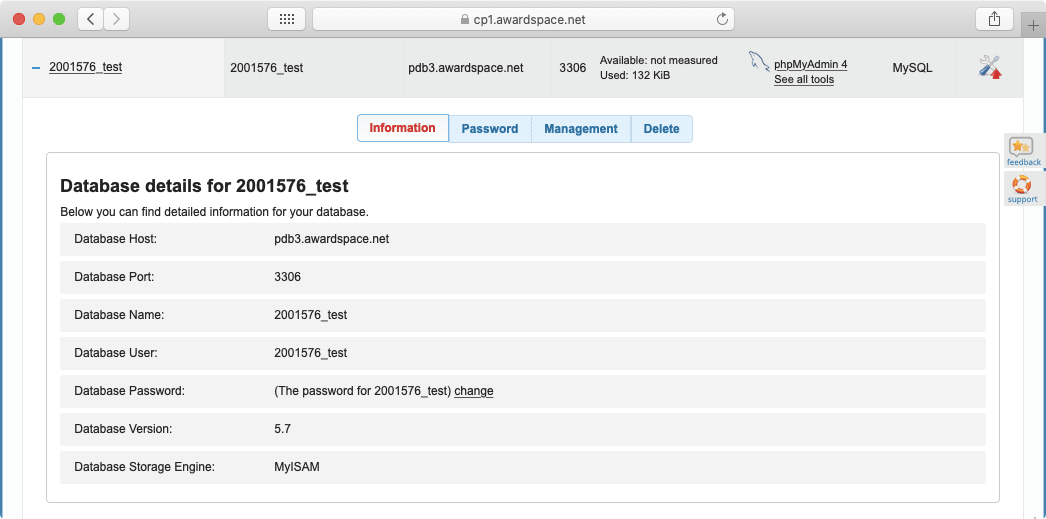
Task: Click the phpMyAdmin dolphin icon
Action: [x=759, y=62]
